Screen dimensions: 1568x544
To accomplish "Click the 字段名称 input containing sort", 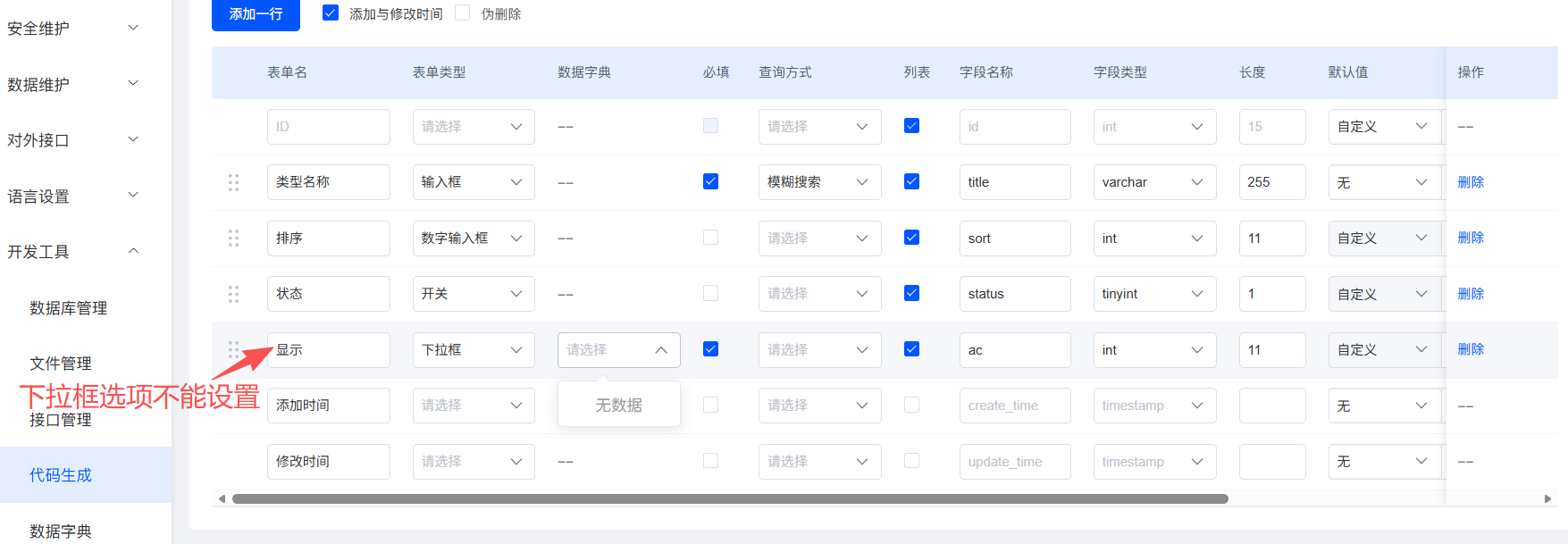I will [1014, 239].
